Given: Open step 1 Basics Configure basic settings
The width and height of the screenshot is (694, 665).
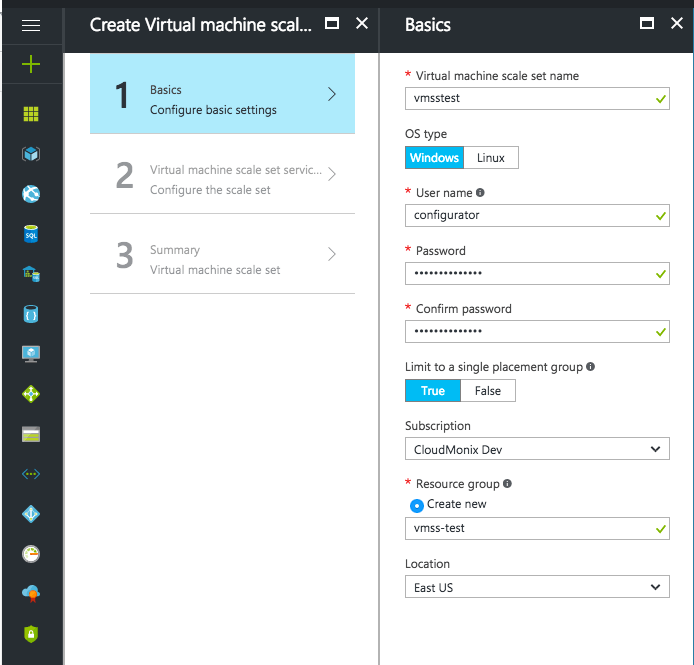Looking at the screenshot, I should click(222, 93).
